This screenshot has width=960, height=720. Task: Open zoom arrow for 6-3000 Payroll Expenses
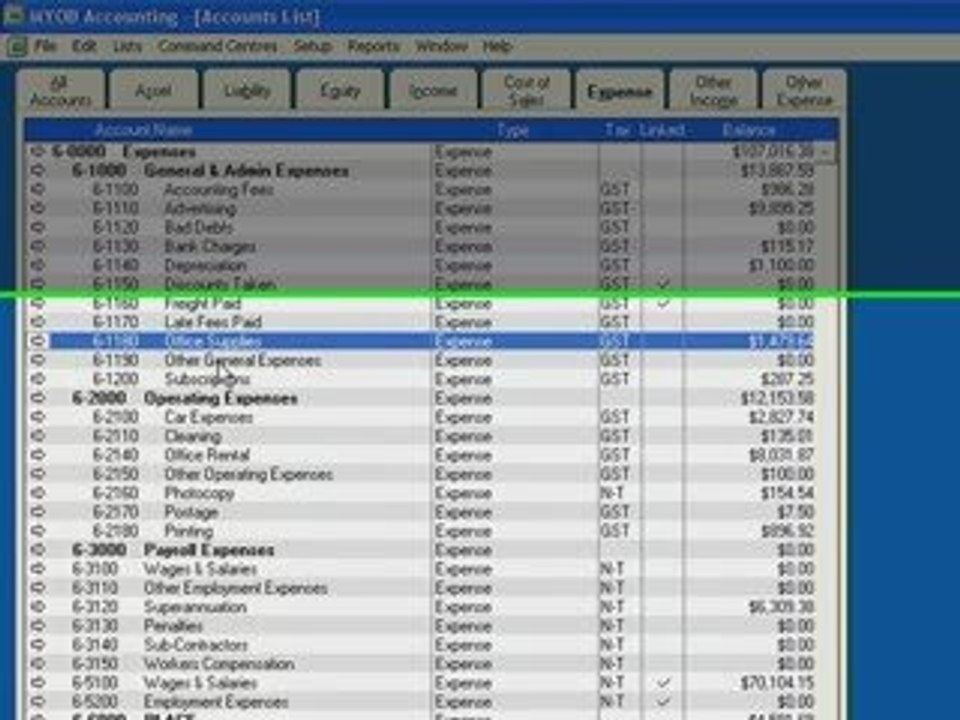pos(38,550)
